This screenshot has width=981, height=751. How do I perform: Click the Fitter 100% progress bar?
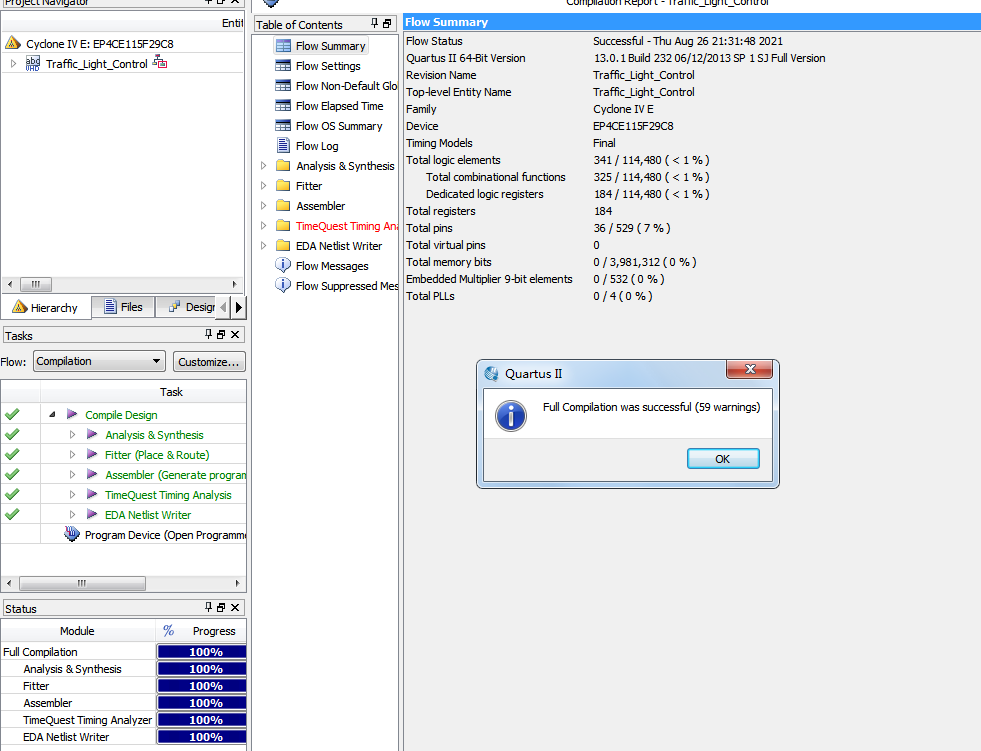click(202, 686)
